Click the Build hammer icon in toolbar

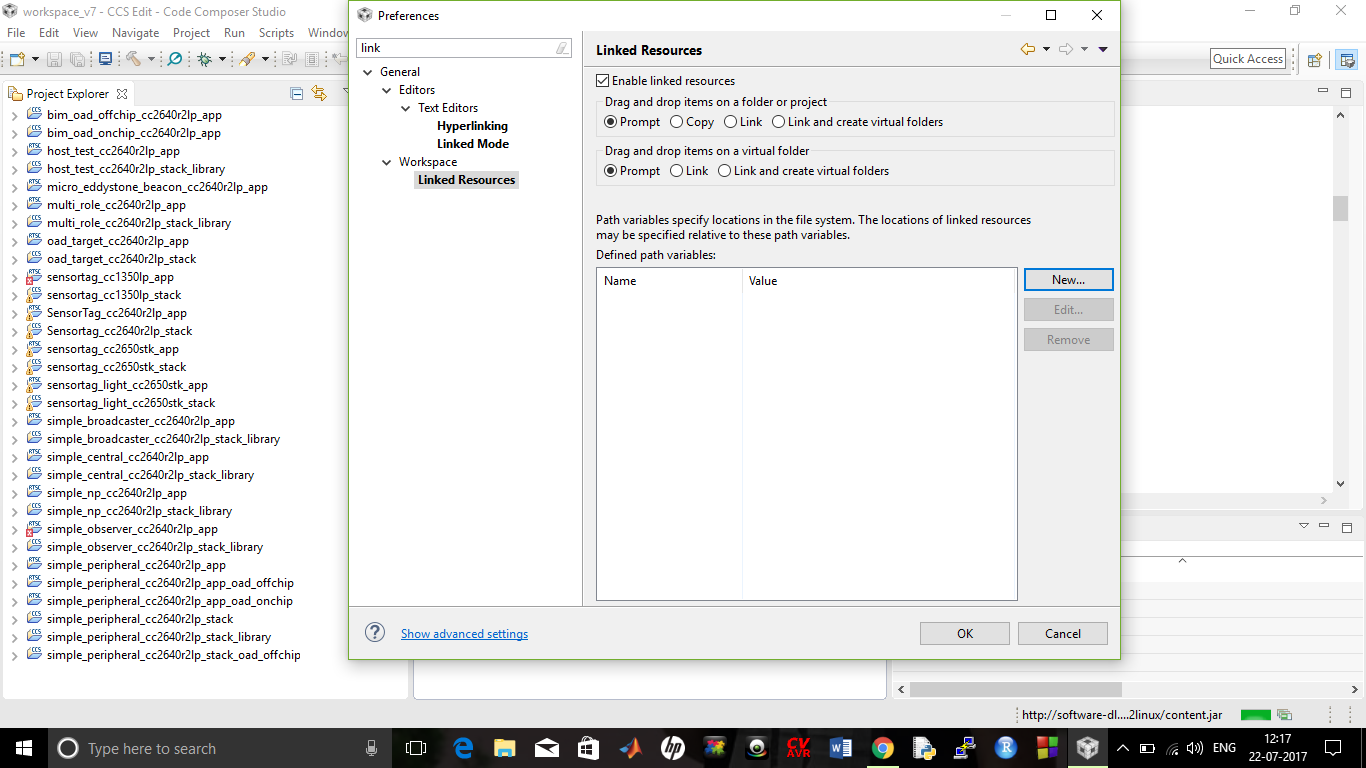[133, 59]
